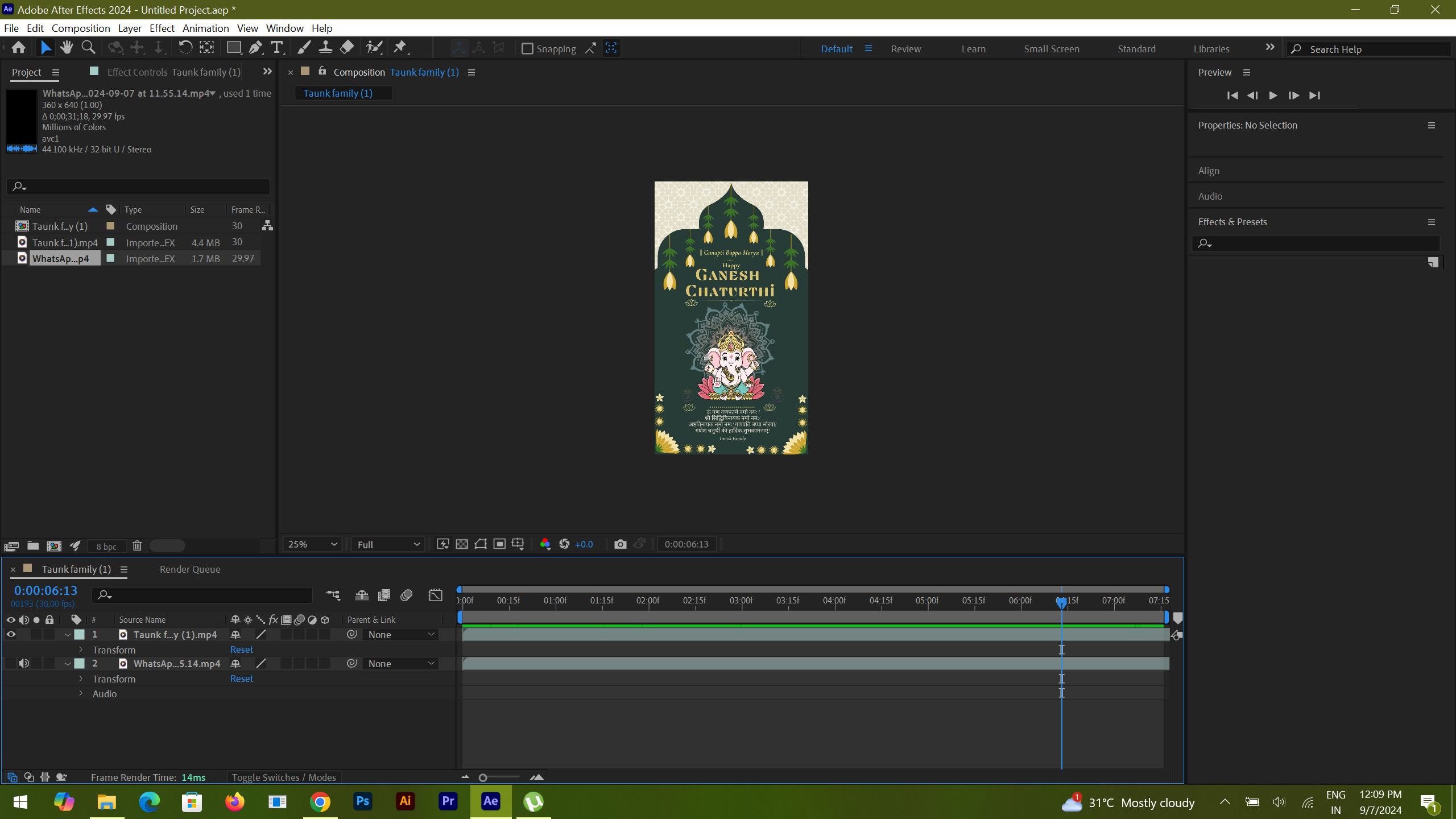1456x819 pixels.
Task: Open project color depth 8 bpc setting
Action: (106, 547)
